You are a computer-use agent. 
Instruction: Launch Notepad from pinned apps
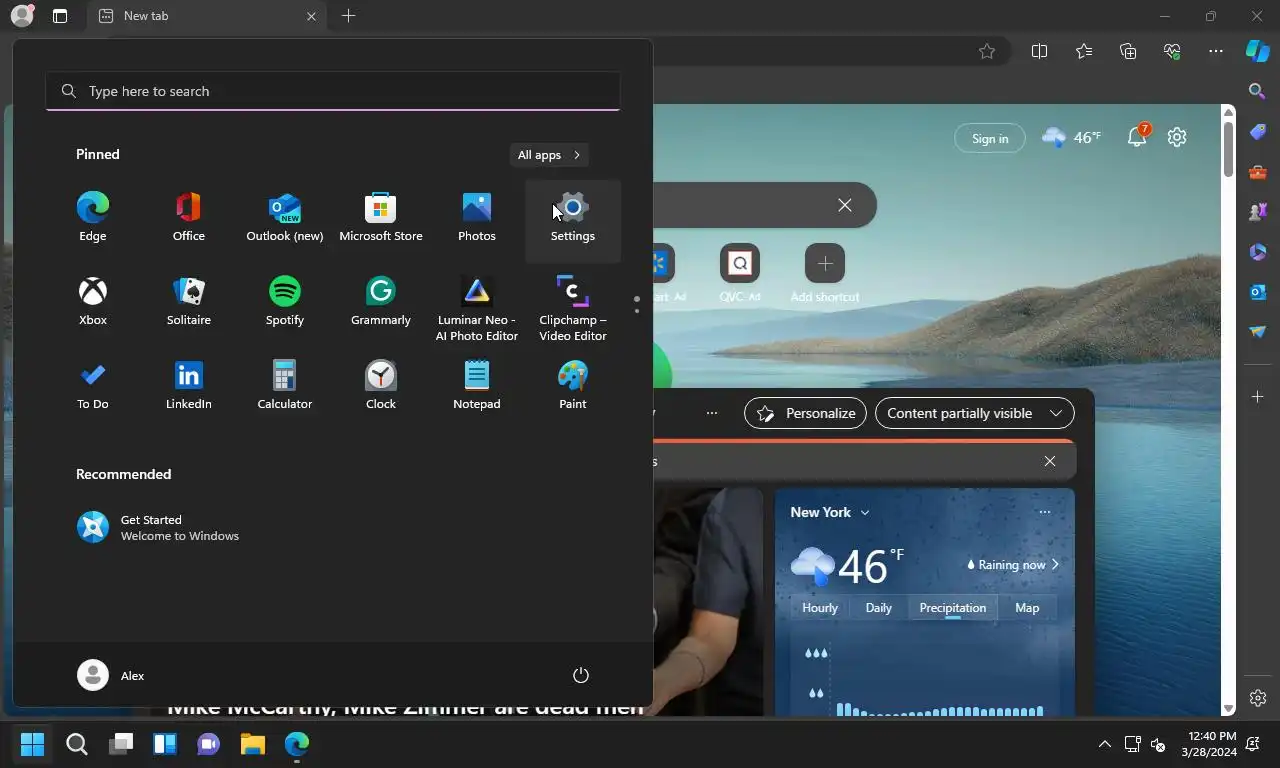[x=477, y=387]
